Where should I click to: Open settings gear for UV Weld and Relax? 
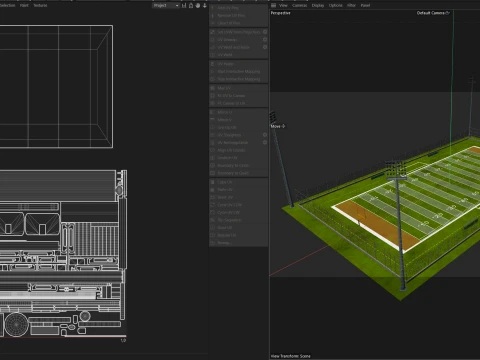(265, 47)
